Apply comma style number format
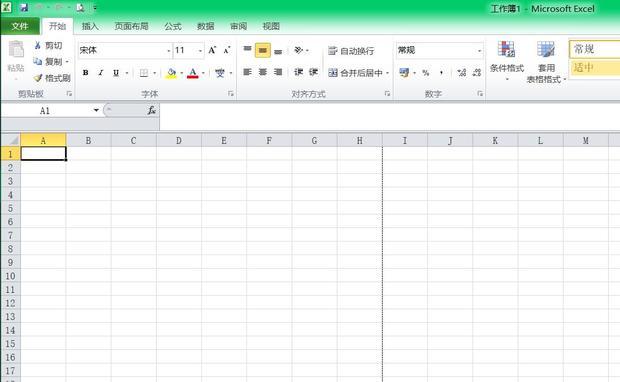The width and height of the screenshot is (620, 382). click(x=441, y=73)
